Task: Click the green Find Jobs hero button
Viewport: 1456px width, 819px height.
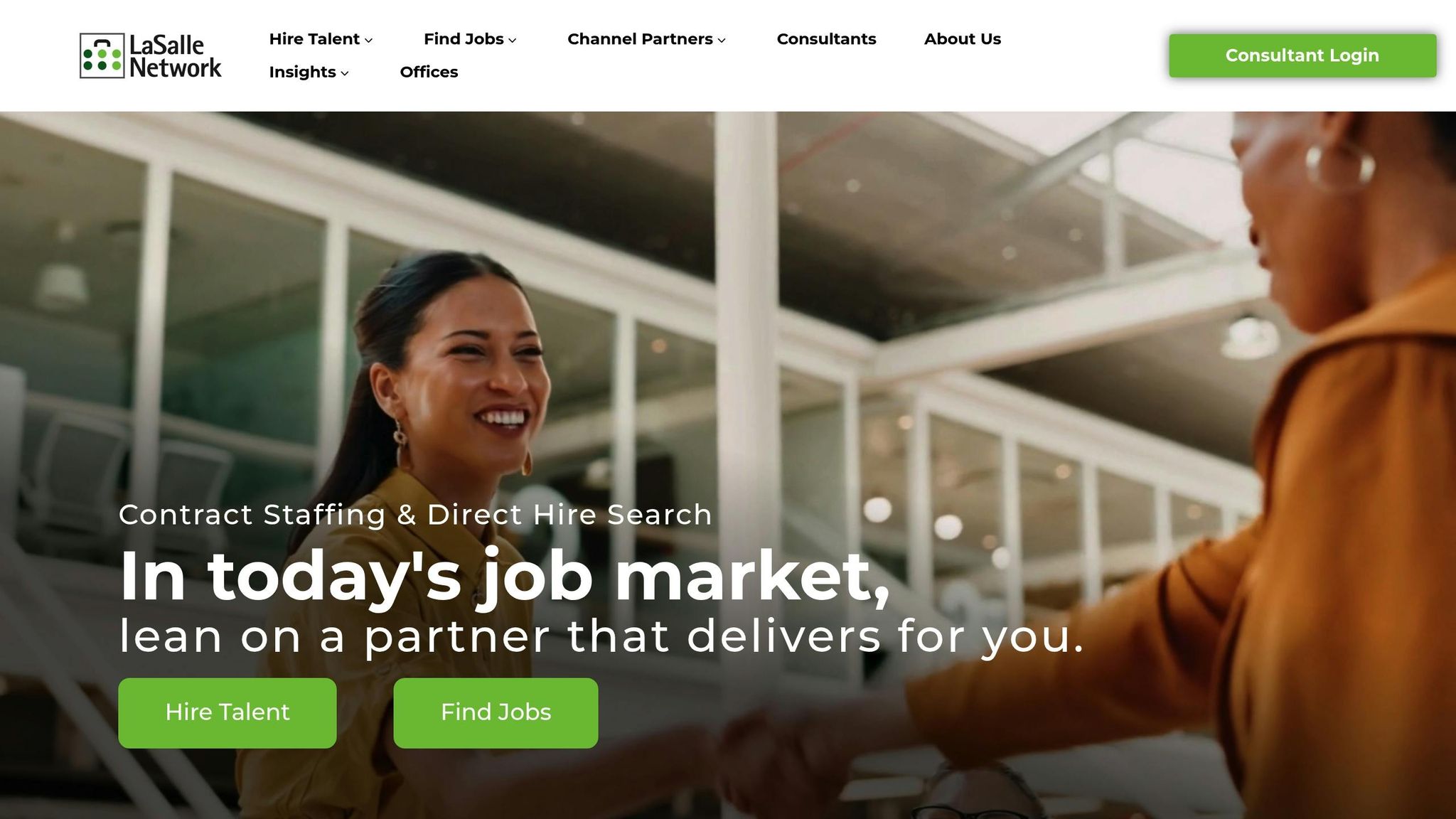Action: click(x=496, y=712)
